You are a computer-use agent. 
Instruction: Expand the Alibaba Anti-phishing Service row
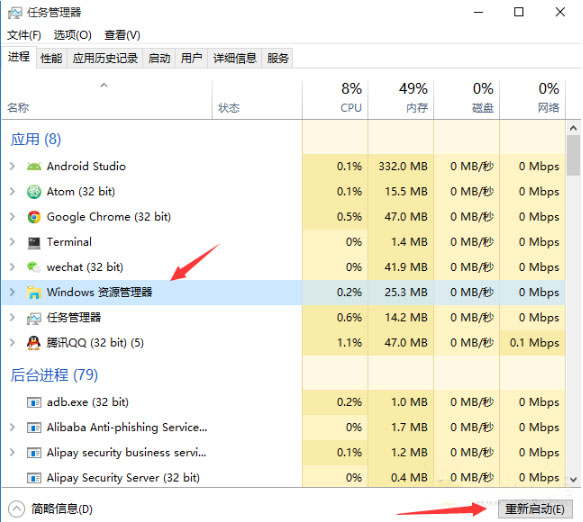[x=12, y=428]
